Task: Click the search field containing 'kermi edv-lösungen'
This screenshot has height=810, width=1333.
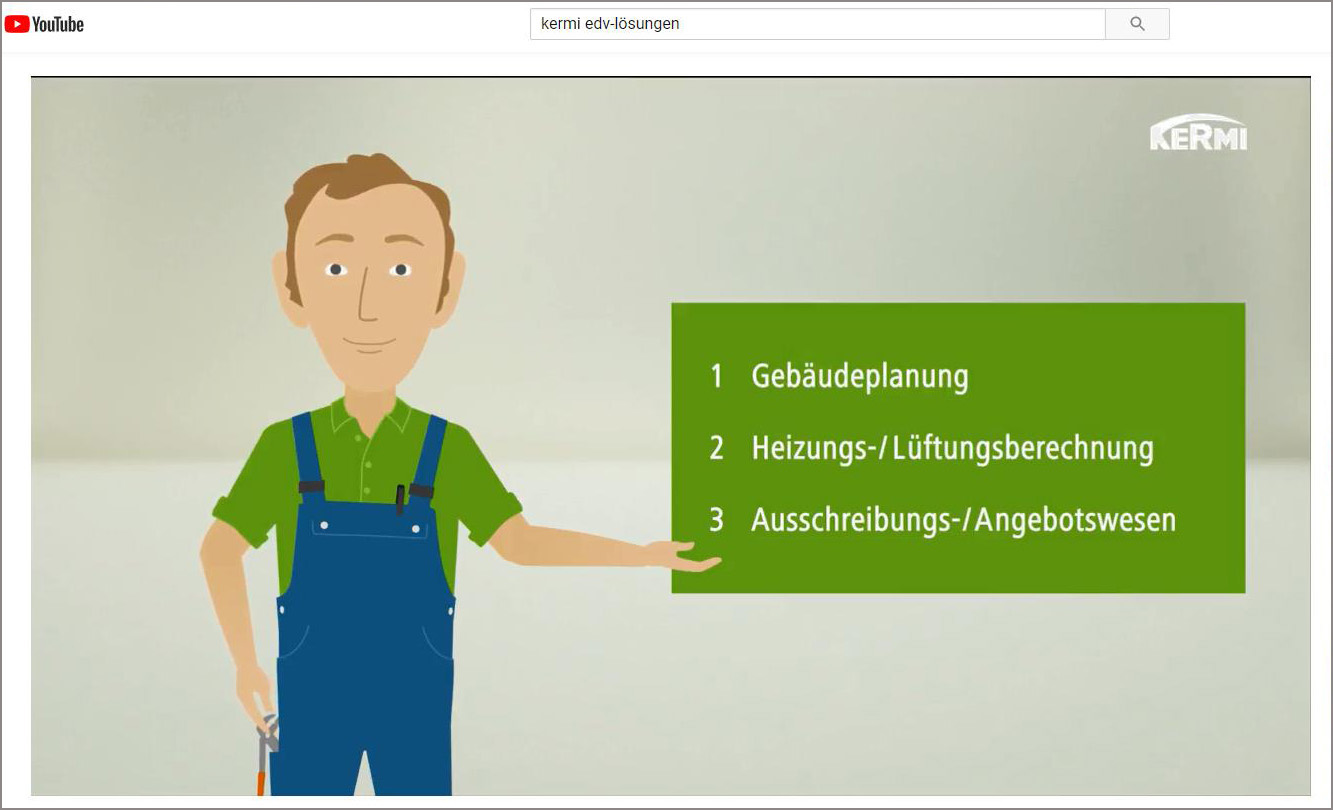Action: tap(817, 24)
